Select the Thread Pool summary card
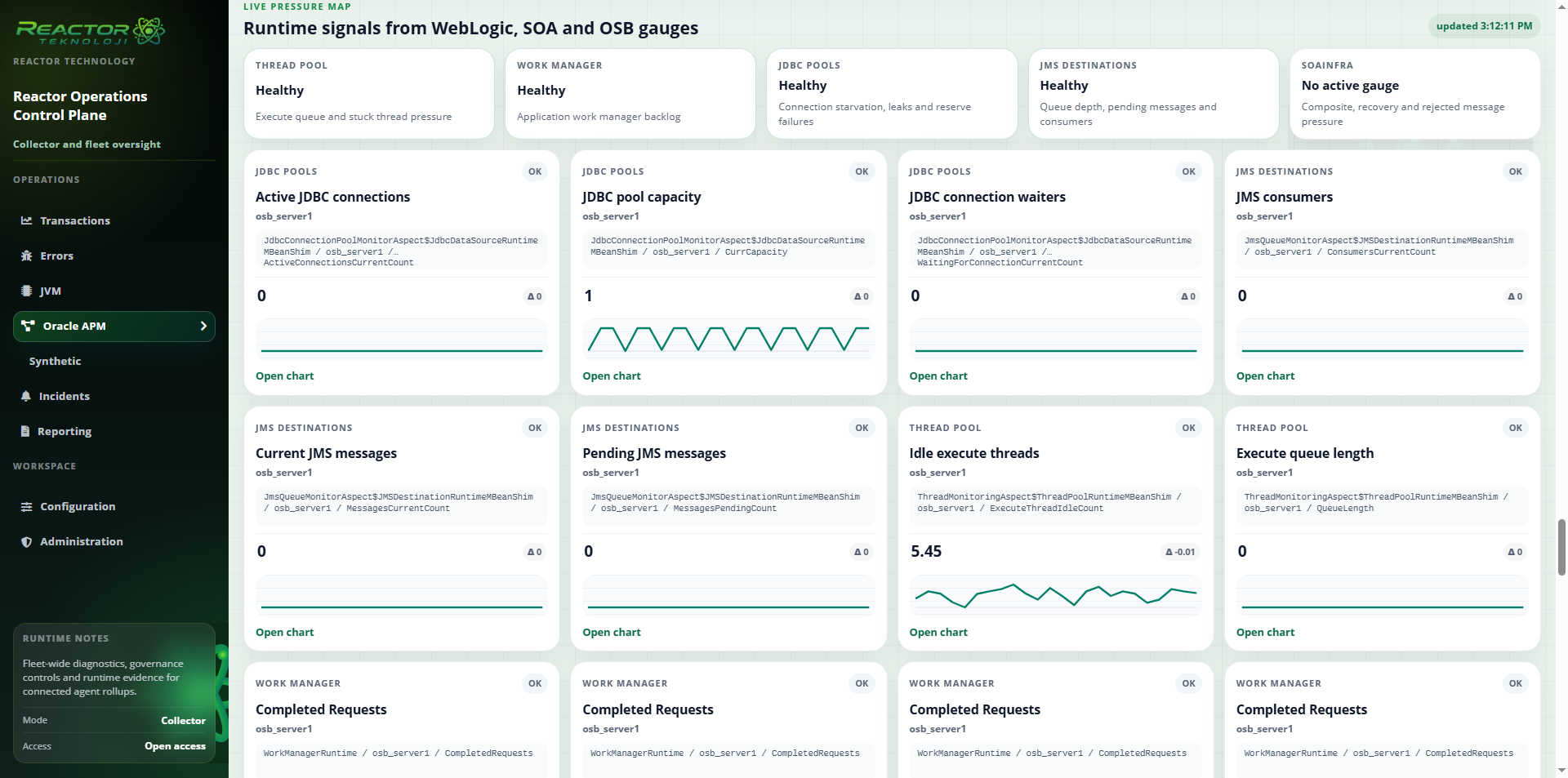1568x778 pixels. click(x=369, y=94)
